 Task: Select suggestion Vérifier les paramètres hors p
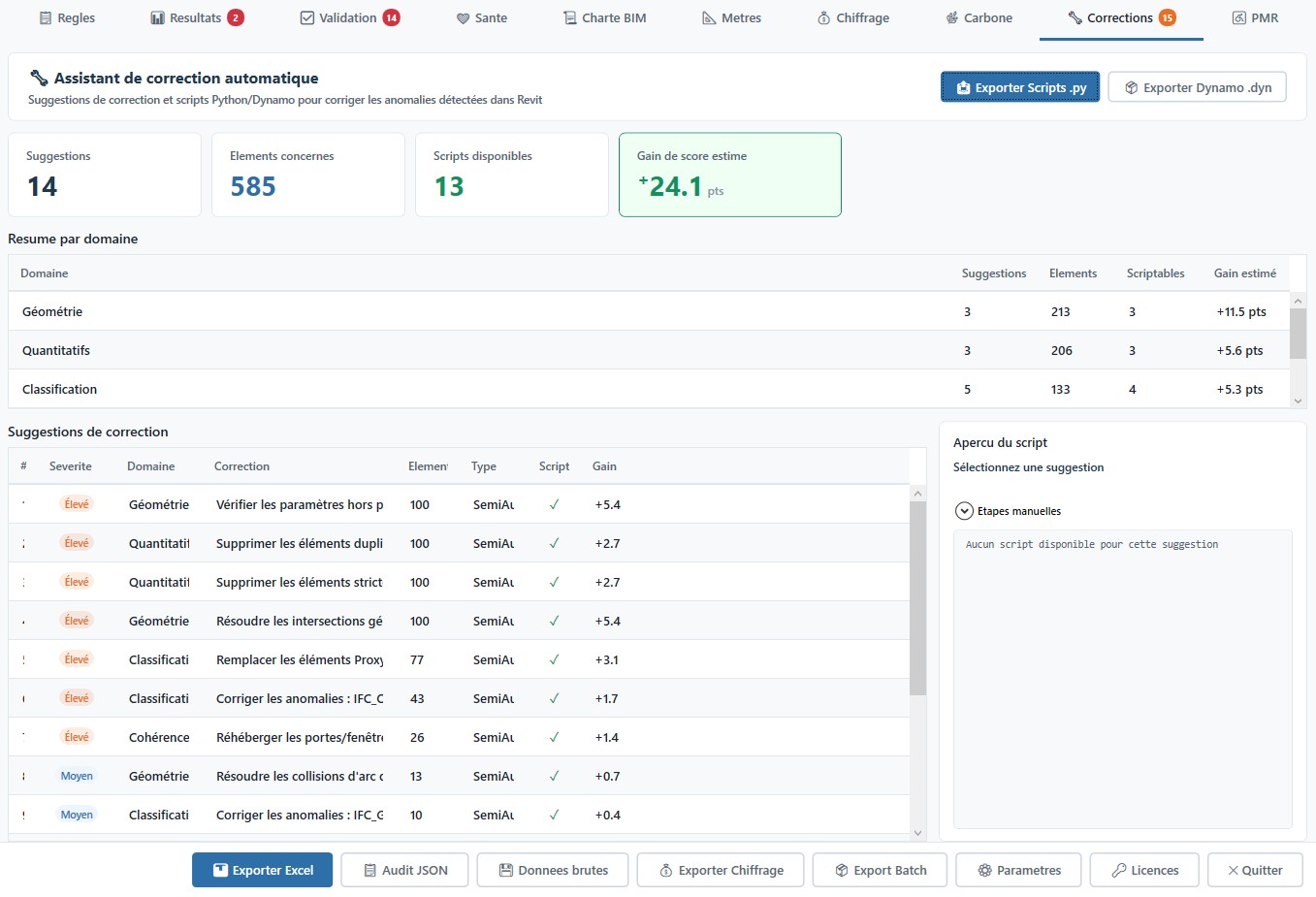pos(459,504)
